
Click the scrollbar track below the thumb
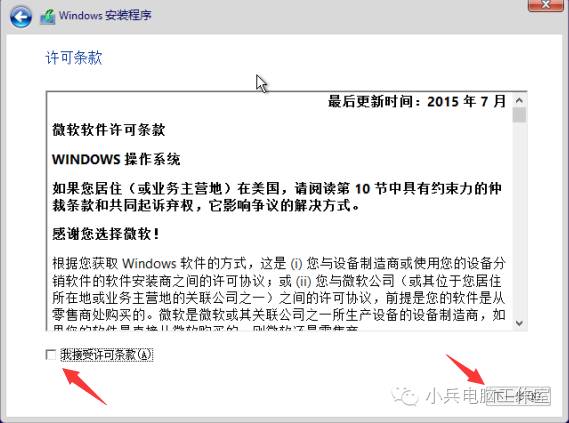coord(519,220)
